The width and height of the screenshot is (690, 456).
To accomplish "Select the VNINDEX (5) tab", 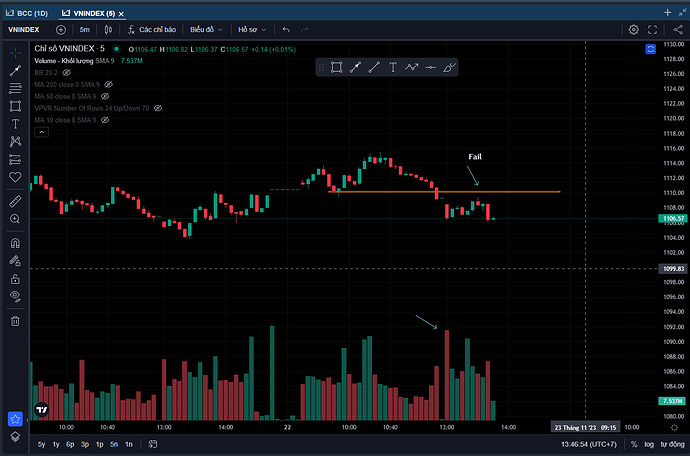I will pos(88,13).
